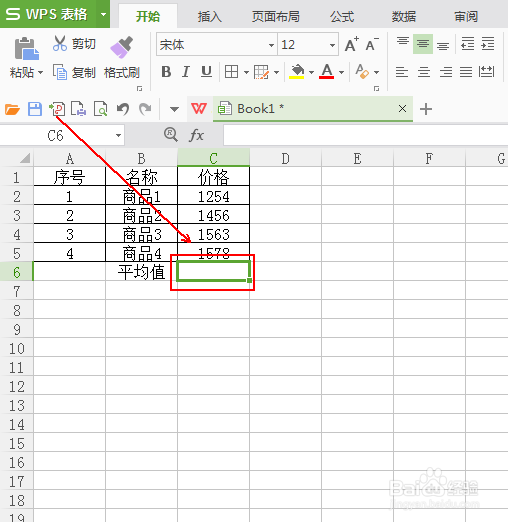Screen dimensions: 508x522
Task: Toggle center horizontal alignment
Action: coord(424,72)
